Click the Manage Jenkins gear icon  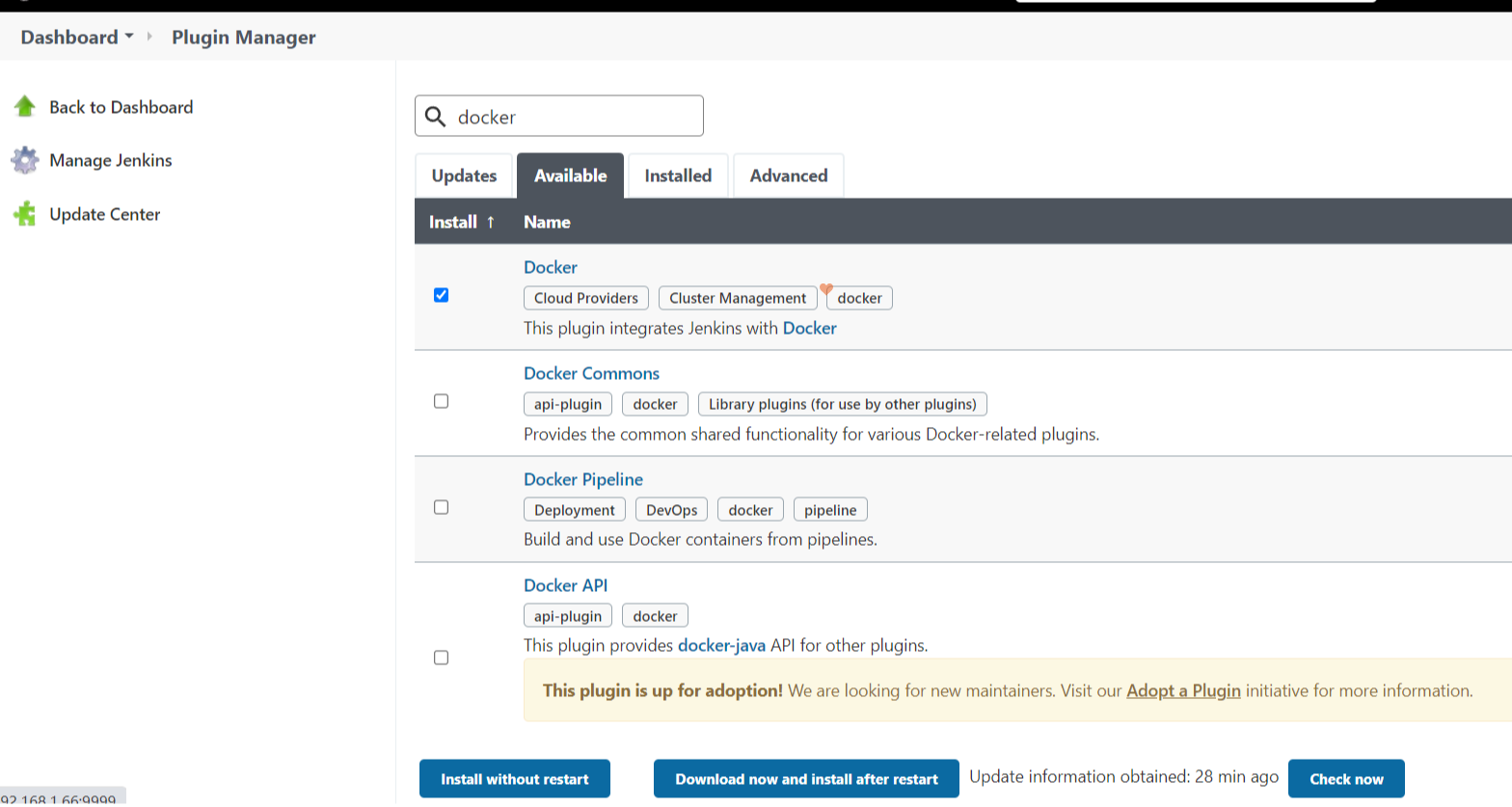[x=25, y=160]
